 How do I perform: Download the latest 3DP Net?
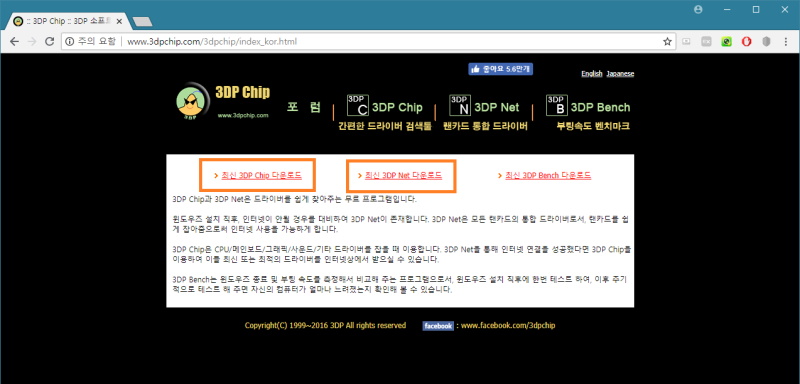(x=403, y=175)
